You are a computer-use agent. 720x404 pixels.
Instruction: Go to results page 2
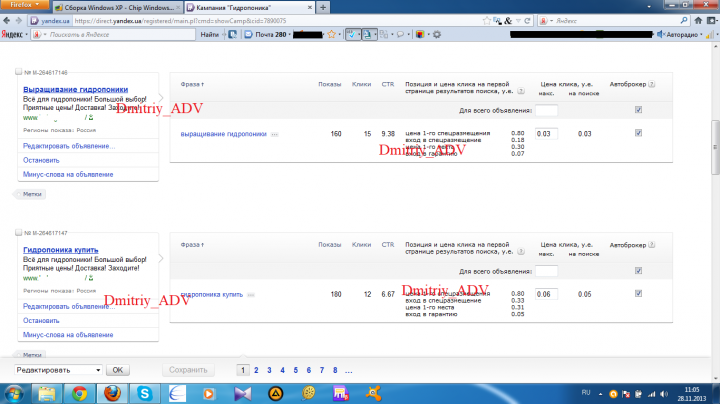click(x=256, y=370)
